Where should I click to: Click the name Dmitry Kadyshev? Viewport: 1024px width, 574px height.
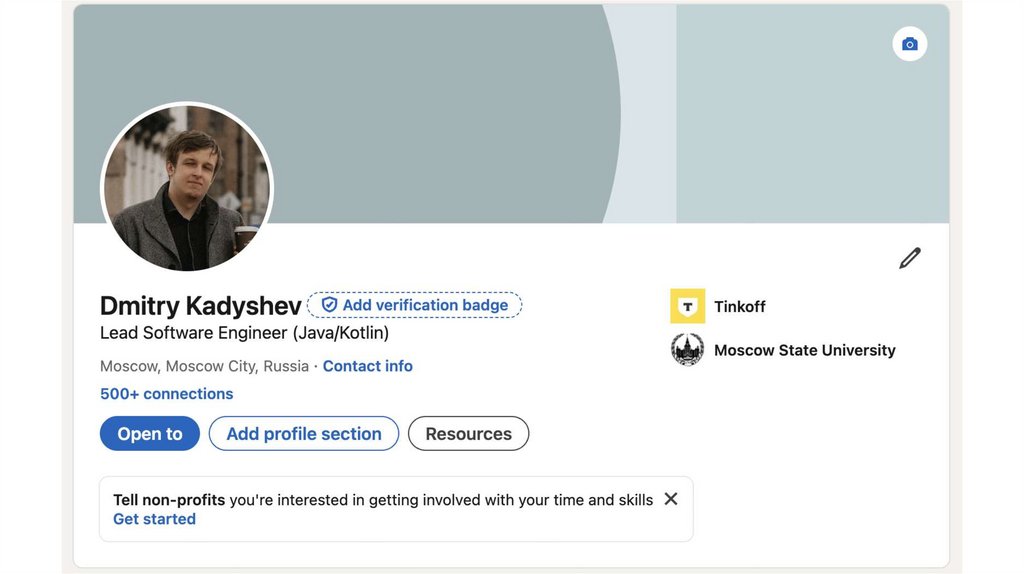200,305
